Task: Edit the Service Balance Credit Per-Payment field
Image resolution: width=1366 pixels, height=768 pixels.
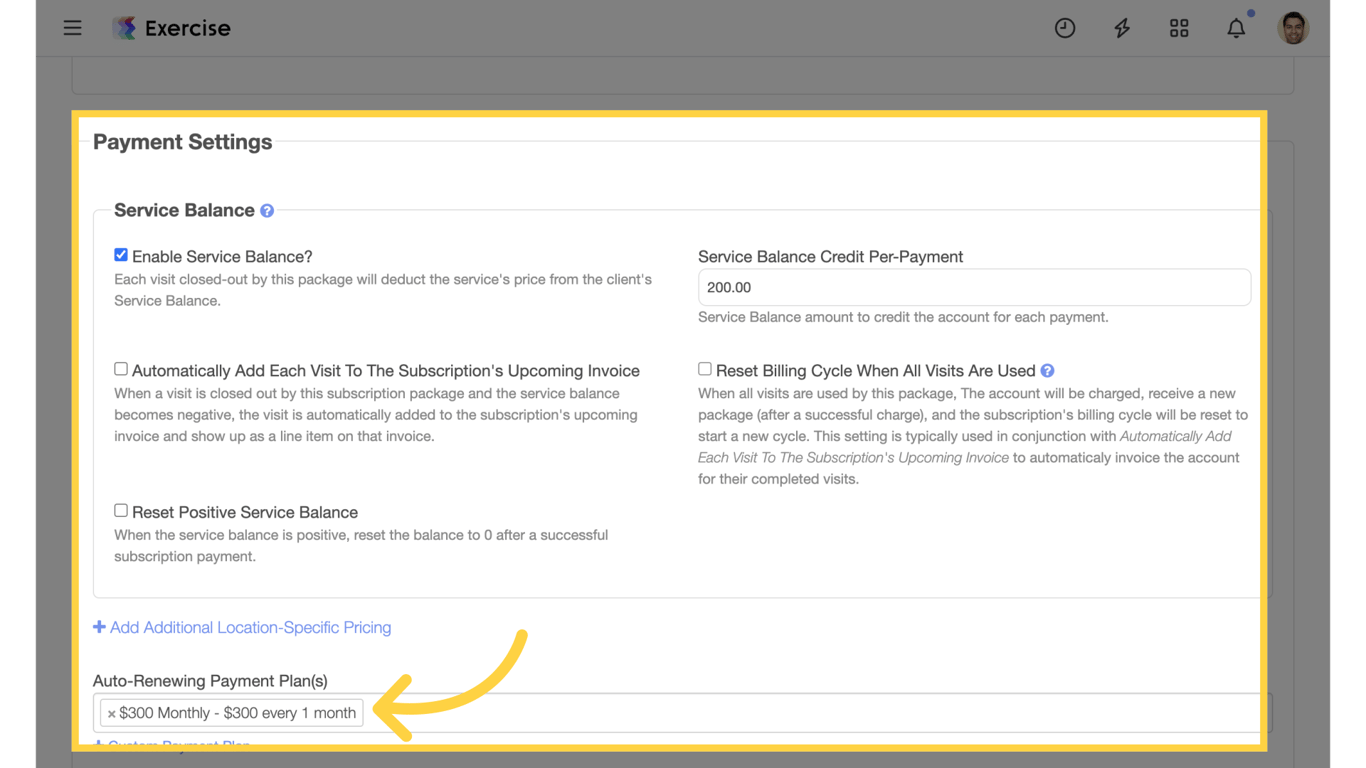Action: (974, 287)
